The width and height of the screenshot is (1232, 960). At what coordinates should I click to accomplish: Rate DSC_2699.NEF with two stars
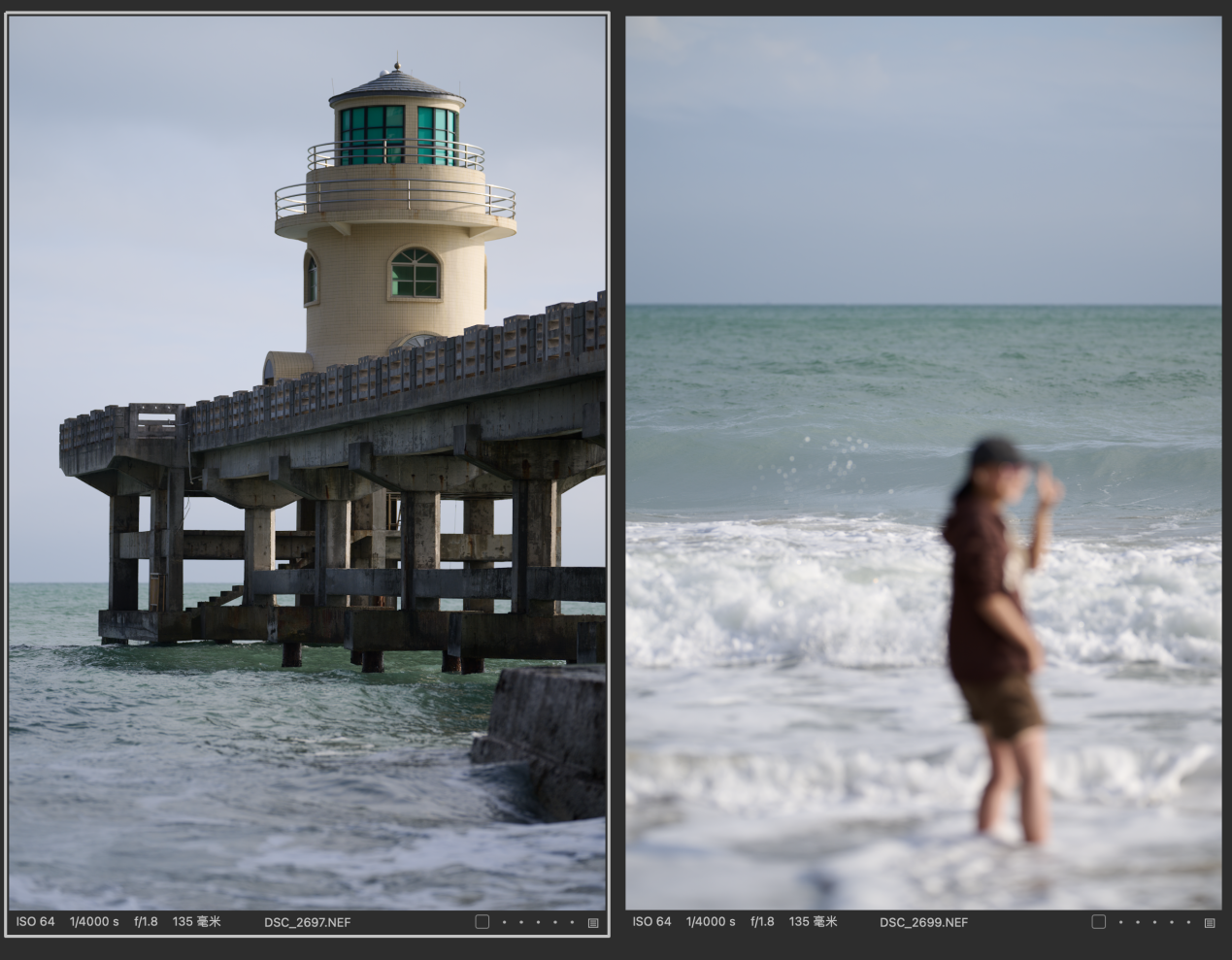tap(1137, 923)
